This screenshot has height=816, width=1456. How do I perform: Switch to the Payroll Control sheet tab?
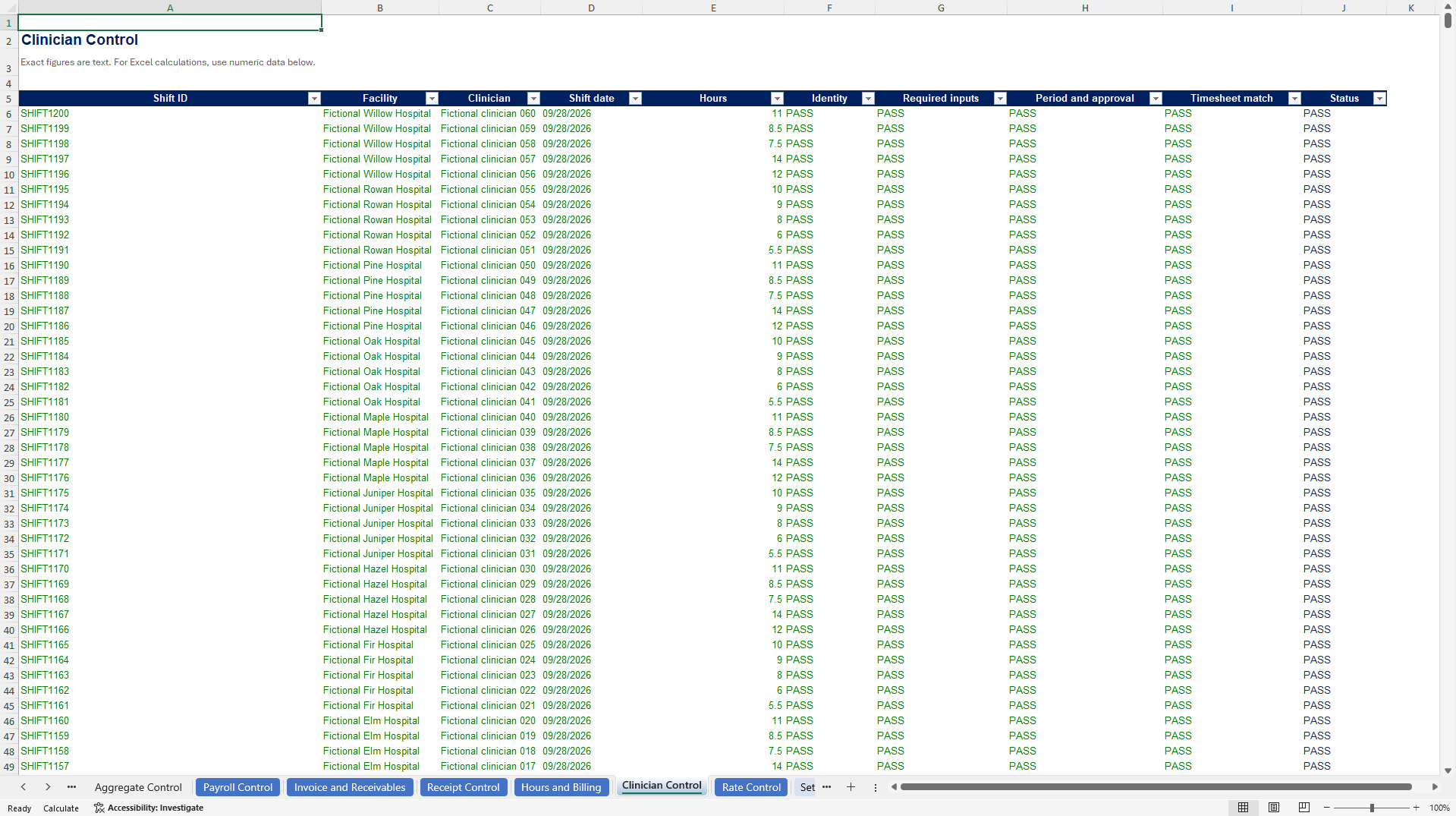coord(237,787)
